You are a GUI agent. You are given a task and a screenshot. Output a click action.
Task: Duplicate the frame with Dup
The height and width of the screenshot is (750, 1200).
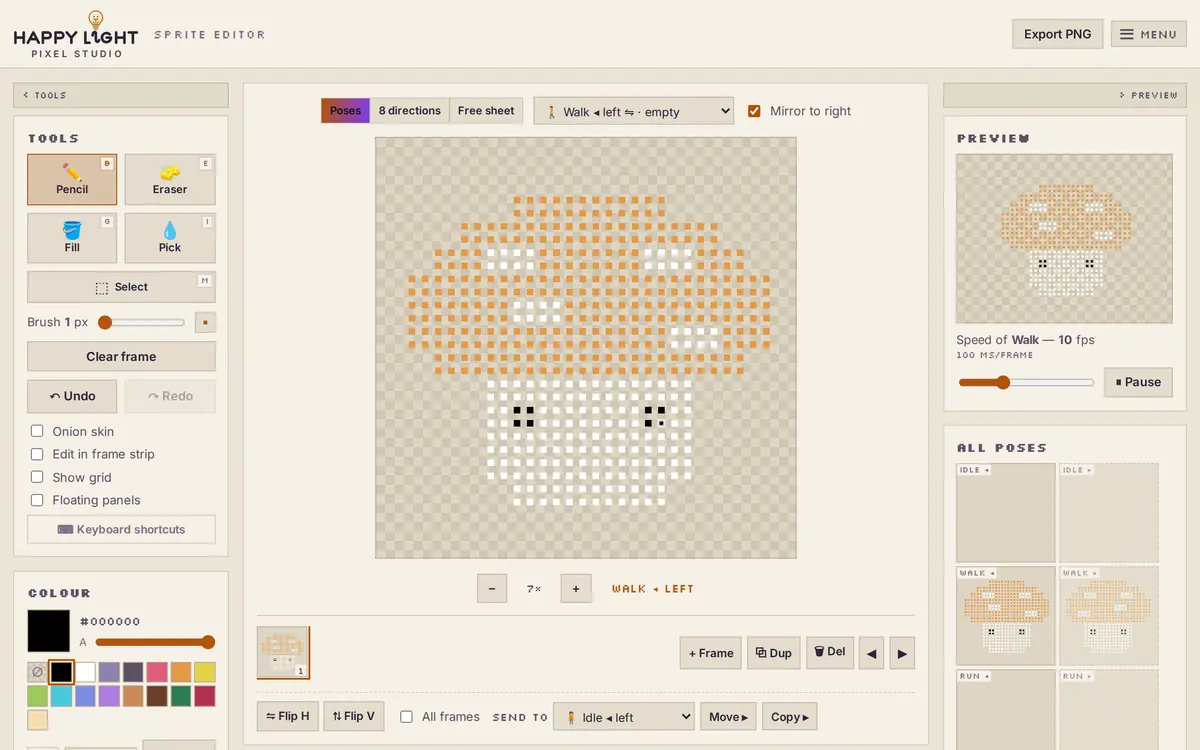[774, 653]
